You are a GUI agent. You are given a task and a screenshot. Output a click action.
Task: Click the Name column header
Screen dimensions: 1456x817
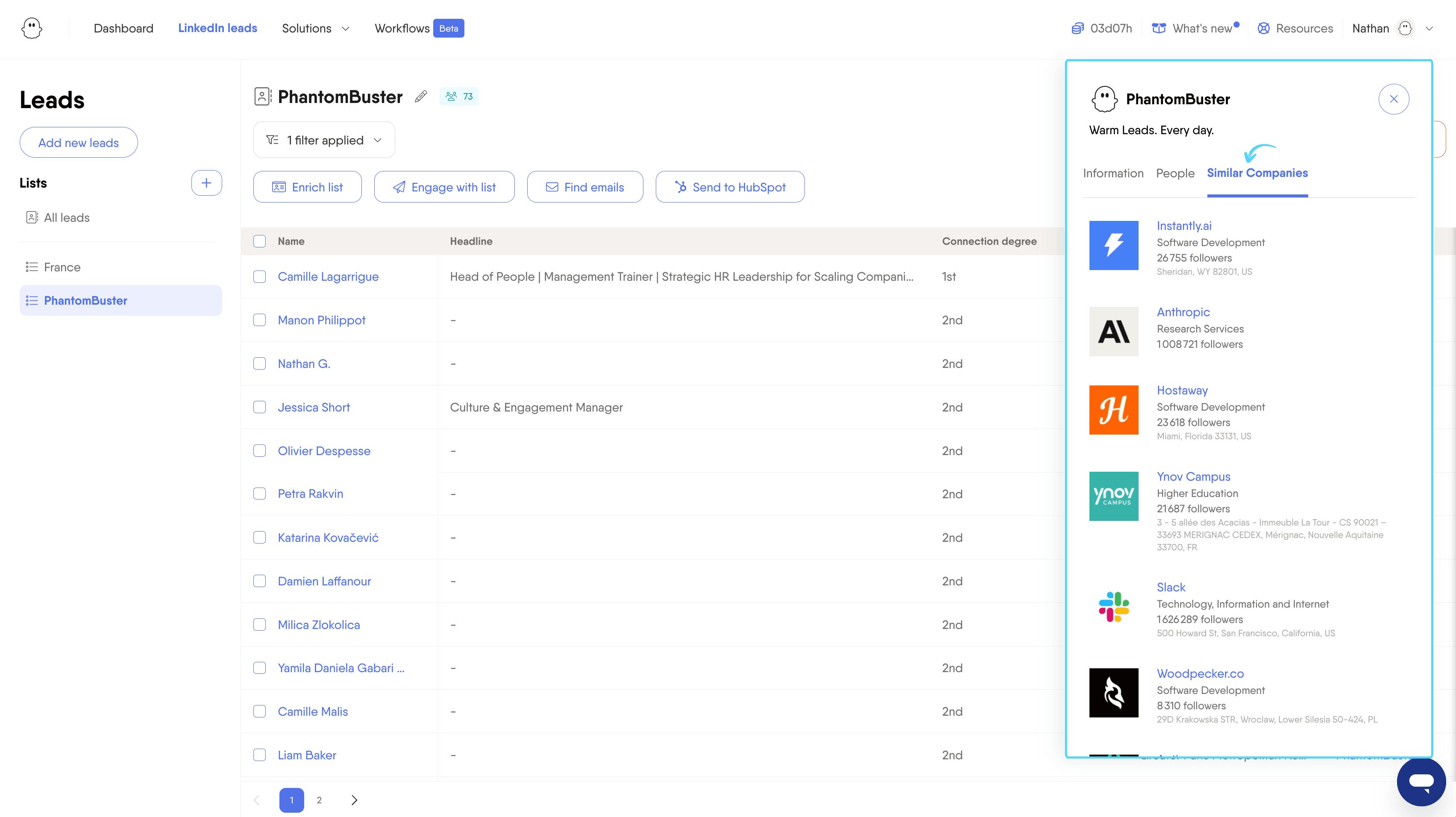tap(291, 241)
